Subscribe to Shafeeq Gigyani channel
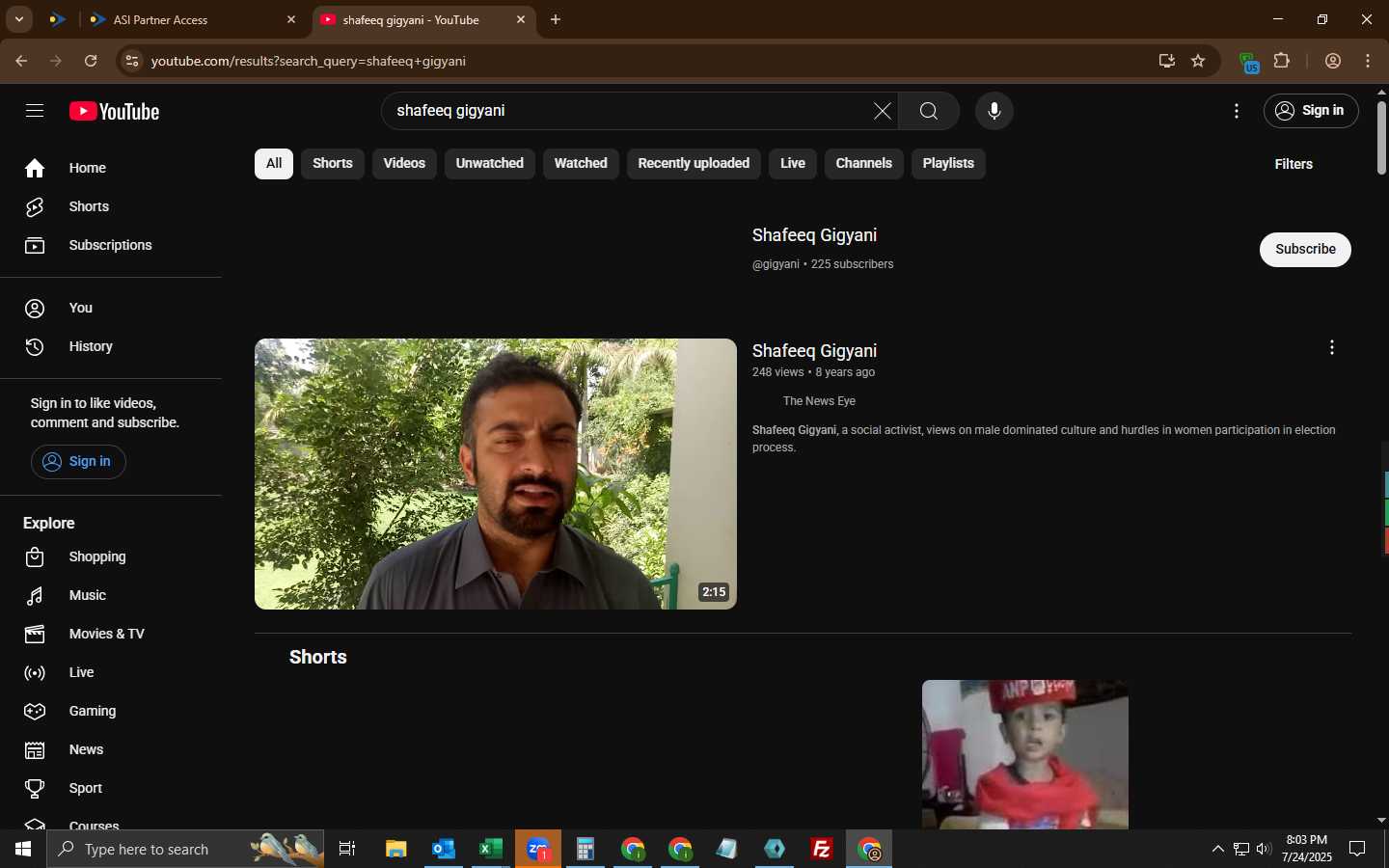Image resolution: width=1389 pixels, height=868 pixels. [1305, 249]
